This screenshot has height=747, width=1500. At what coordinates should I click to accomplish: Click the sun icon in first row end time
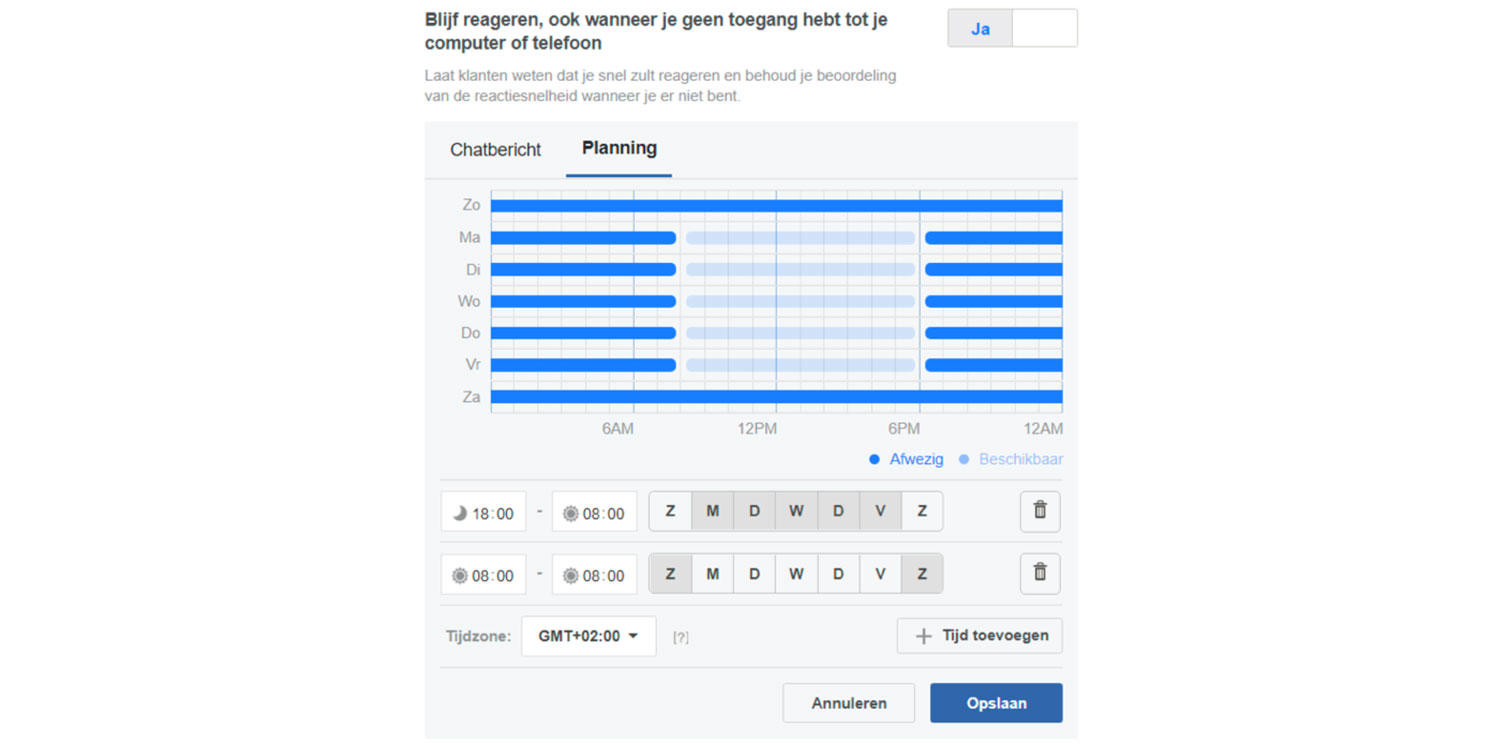coord(570,513)
